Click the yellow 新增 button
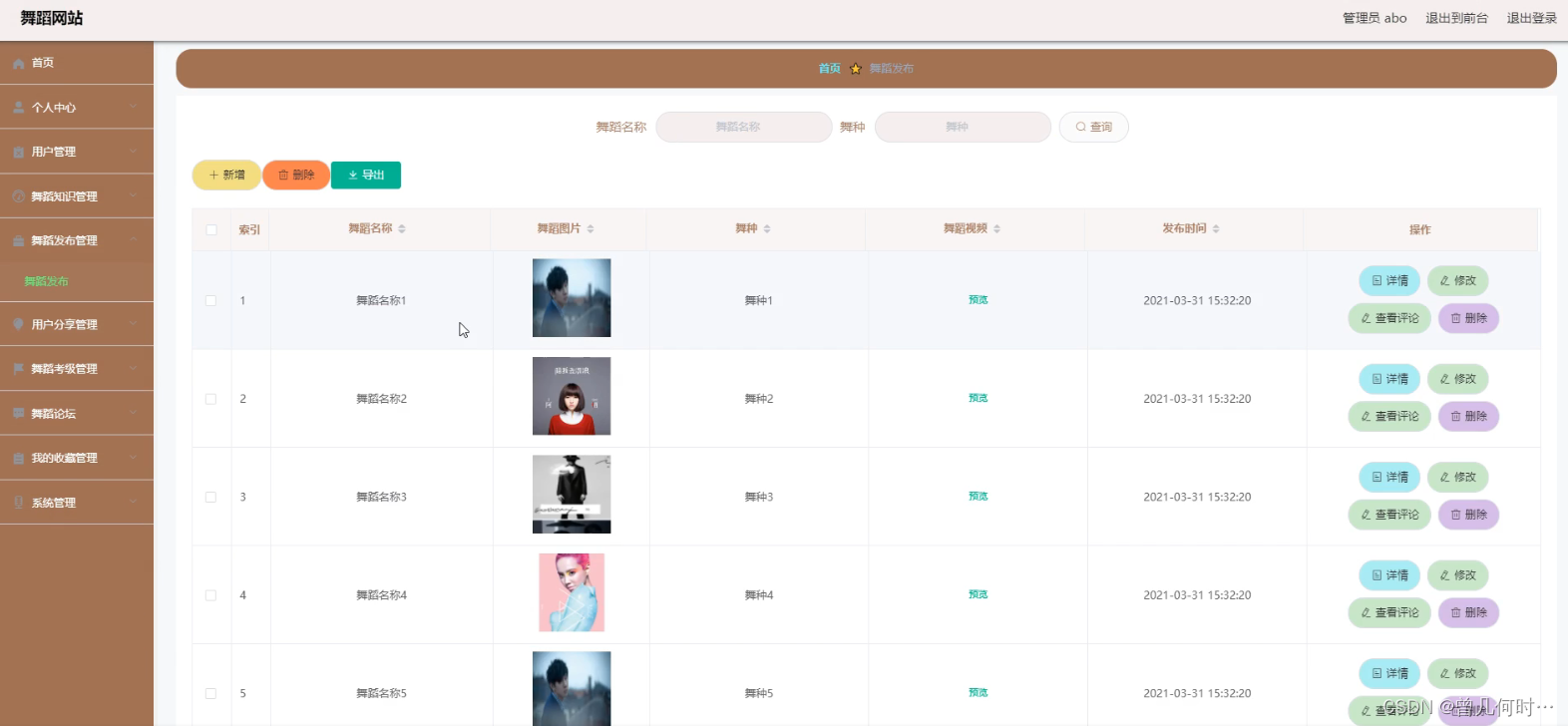 pyautogui.click(x=226, y=175)
